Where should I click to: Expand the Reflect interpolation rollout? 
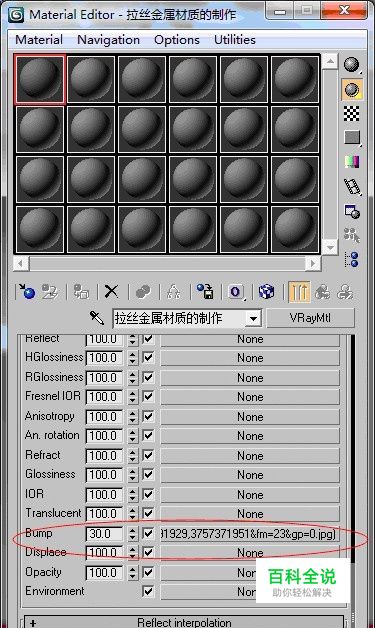coord(184,622)
